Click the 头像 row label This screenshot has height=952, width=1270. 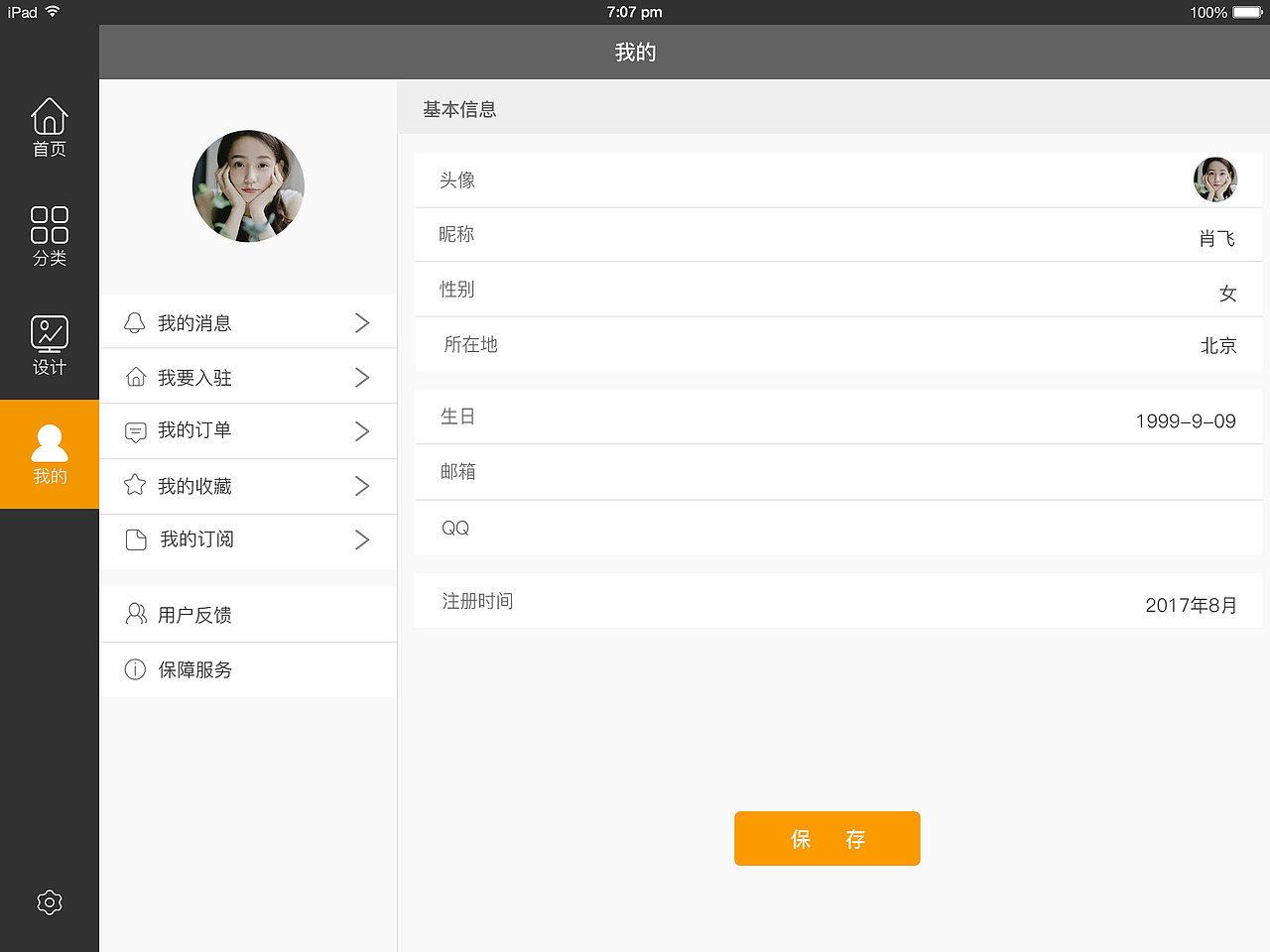point(457,180)
